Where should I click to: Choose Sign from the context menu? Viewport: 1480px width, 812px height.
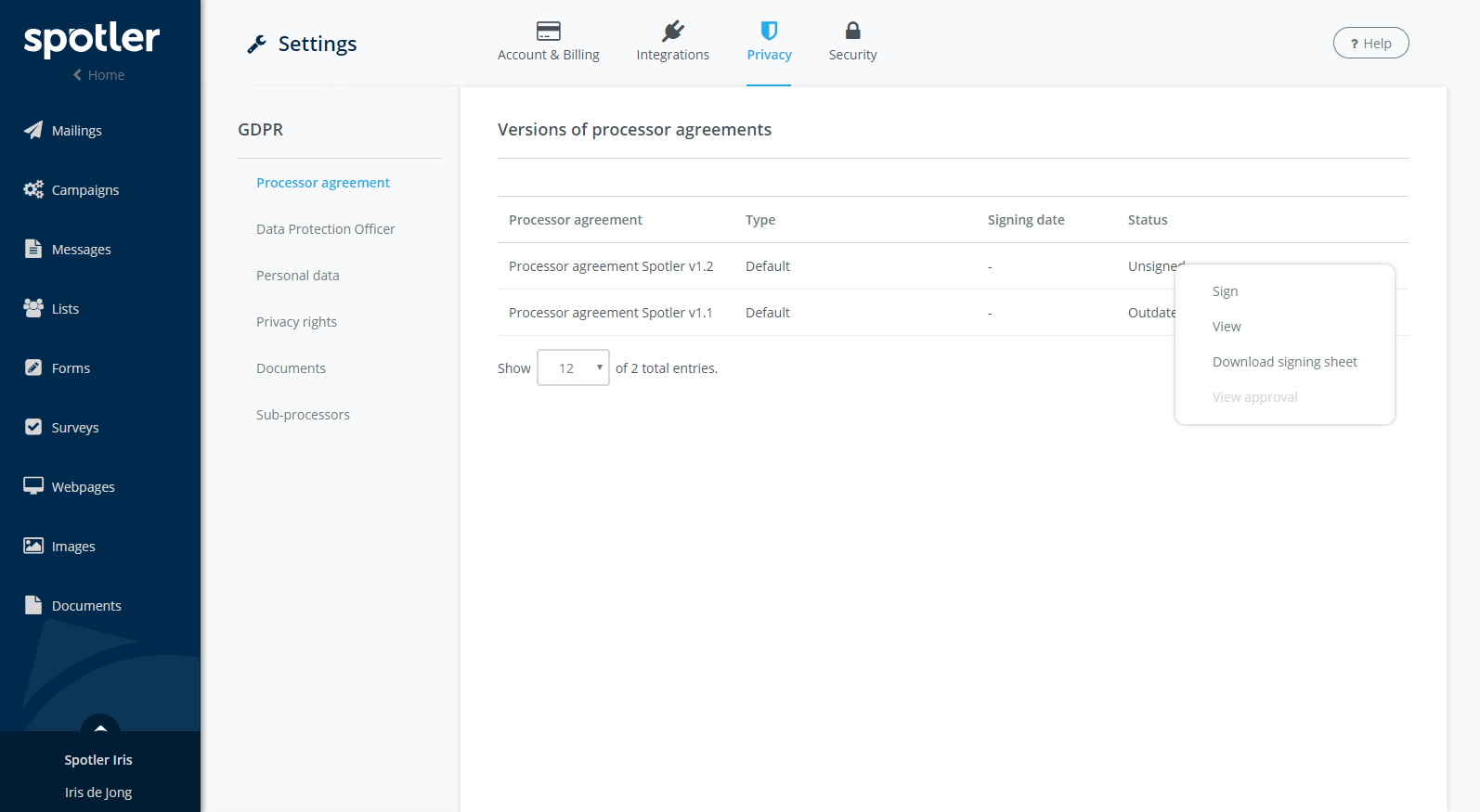click(x=1225, y=291)
